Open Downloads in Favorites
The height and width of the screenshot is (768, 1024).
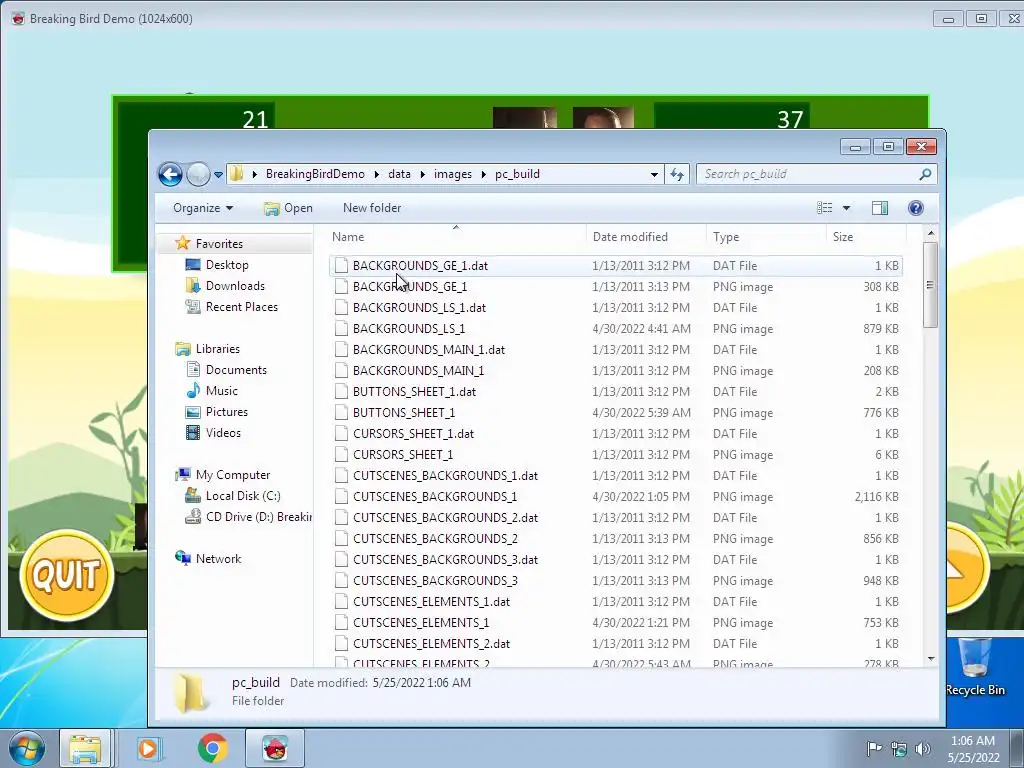[x=235, y=285]
